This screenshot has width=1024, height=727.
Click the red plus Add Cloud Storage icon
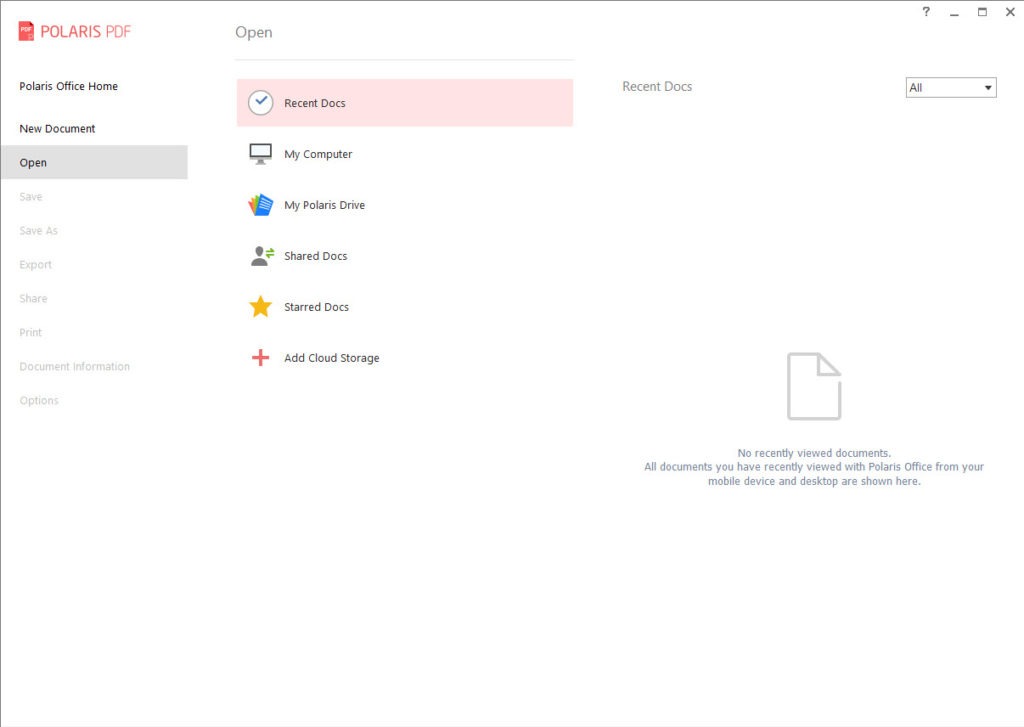click(261, 357)
